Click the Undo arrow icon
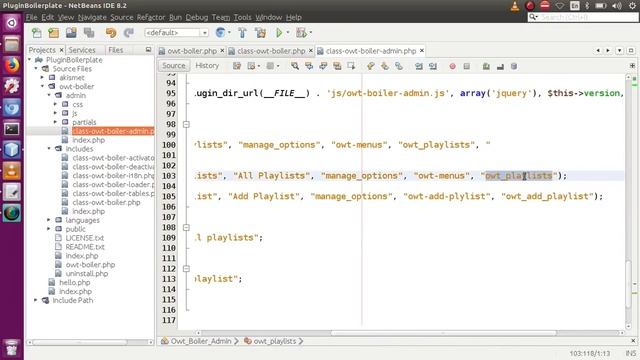 pyautogui.click(x=111, y=33)
